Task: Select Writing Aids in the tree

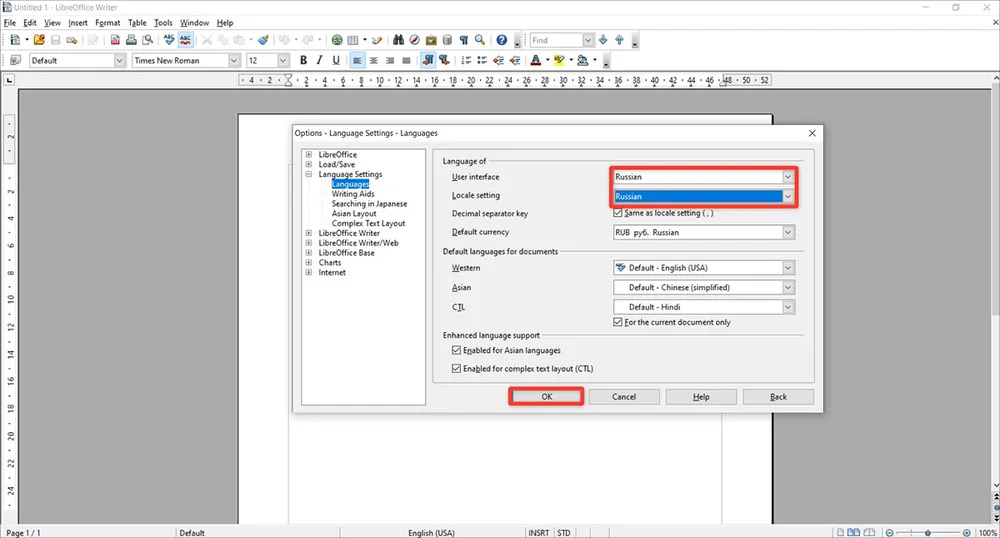Action: tap(353, 194)
